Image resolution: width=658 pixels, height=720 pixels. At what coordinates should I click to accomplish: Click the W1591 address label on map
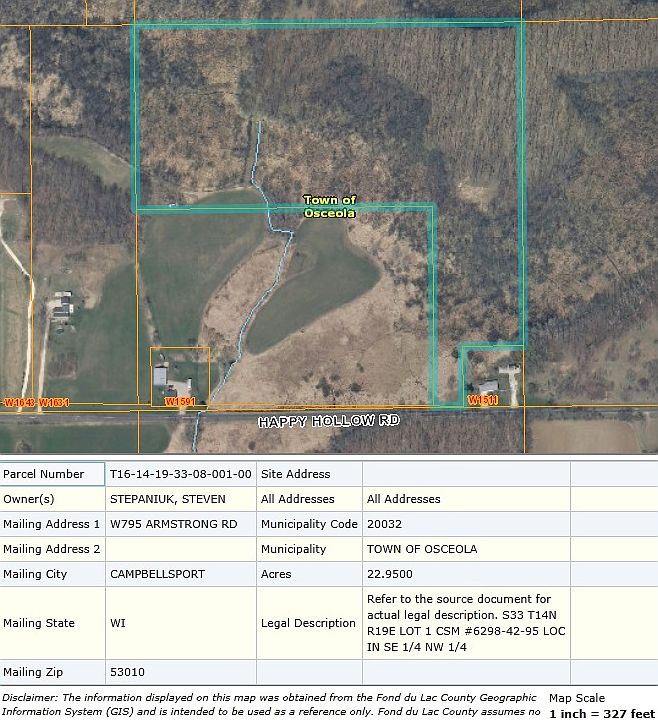pos(180,402)
